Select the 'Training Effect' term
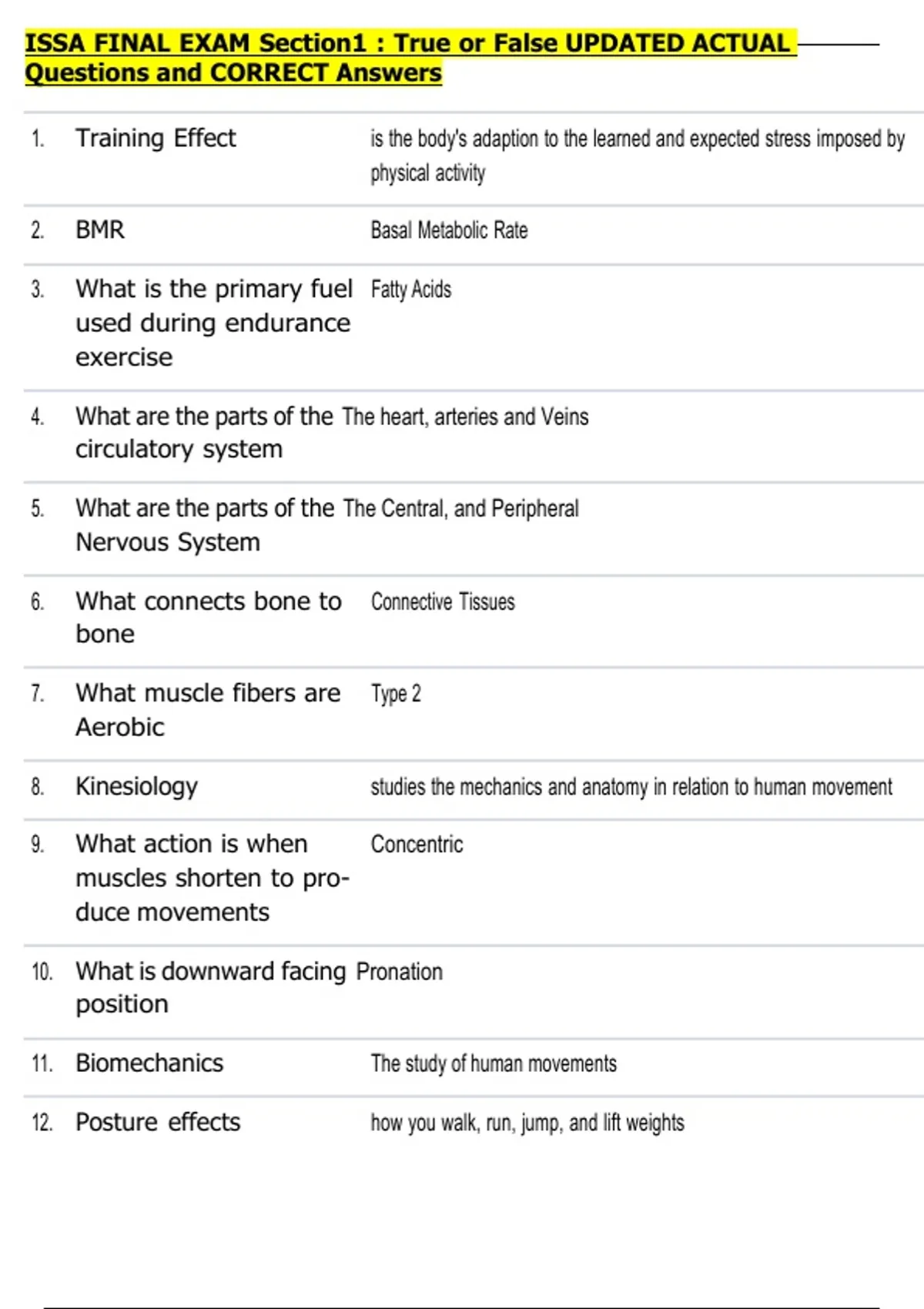924x1309 pixels. pyautogui.click(x=156, y=139)
